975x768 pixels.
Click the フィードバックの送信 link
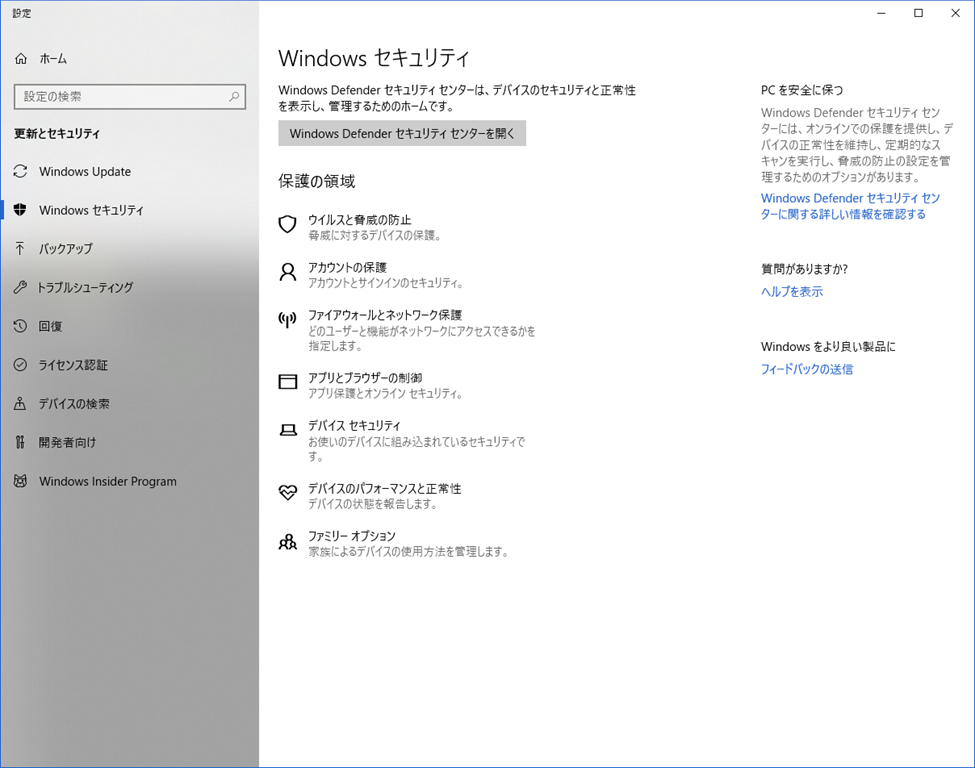tap(806, 369)
